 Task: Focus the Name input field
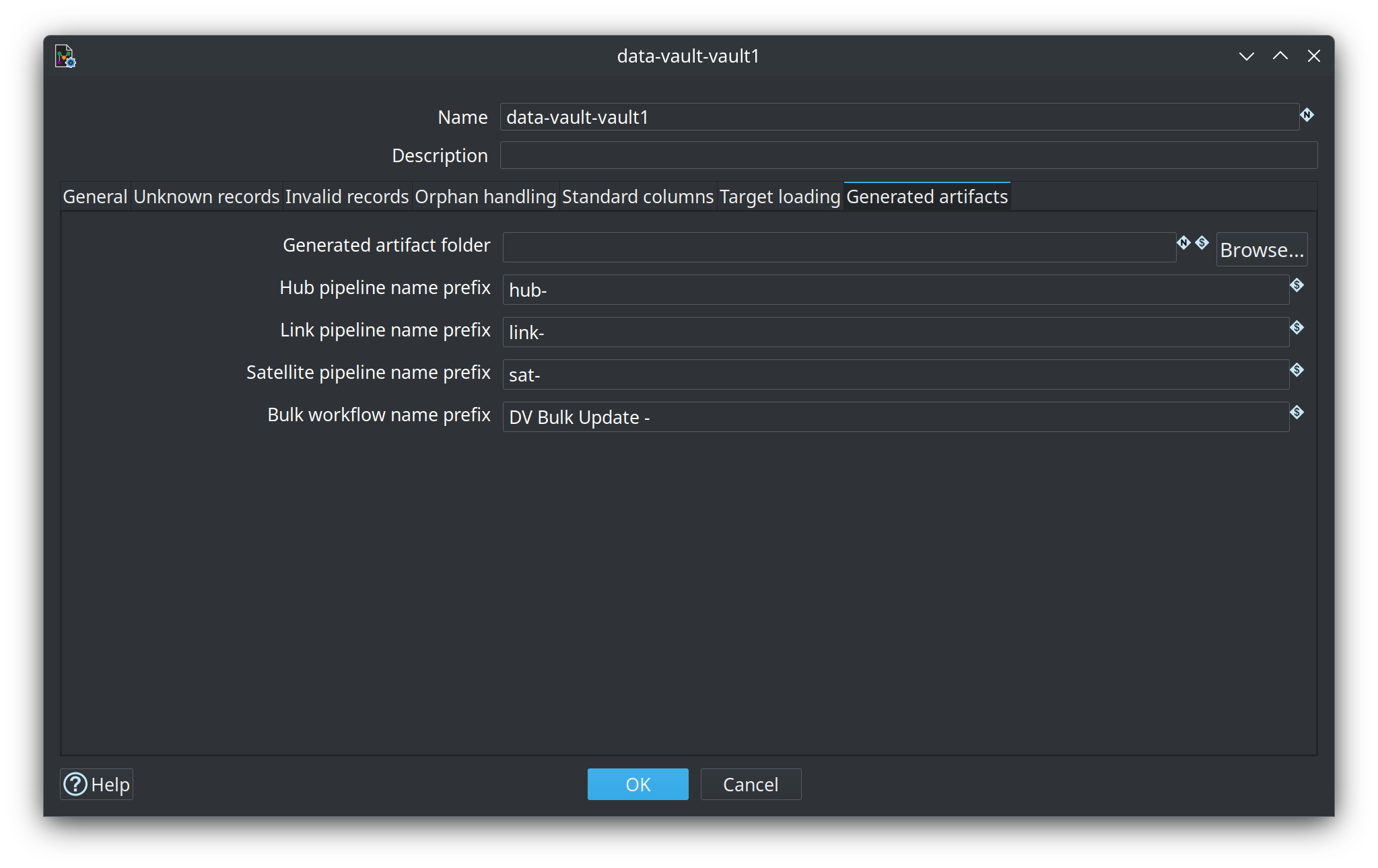899,117
